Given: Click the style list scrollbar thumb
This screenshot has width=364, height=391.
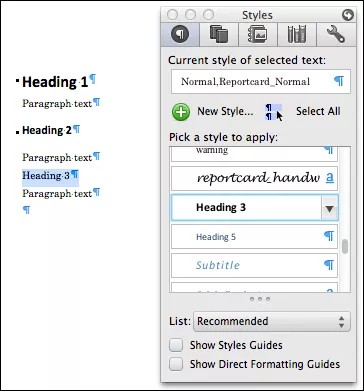Looking at the screenshot, I should (345, 246).
